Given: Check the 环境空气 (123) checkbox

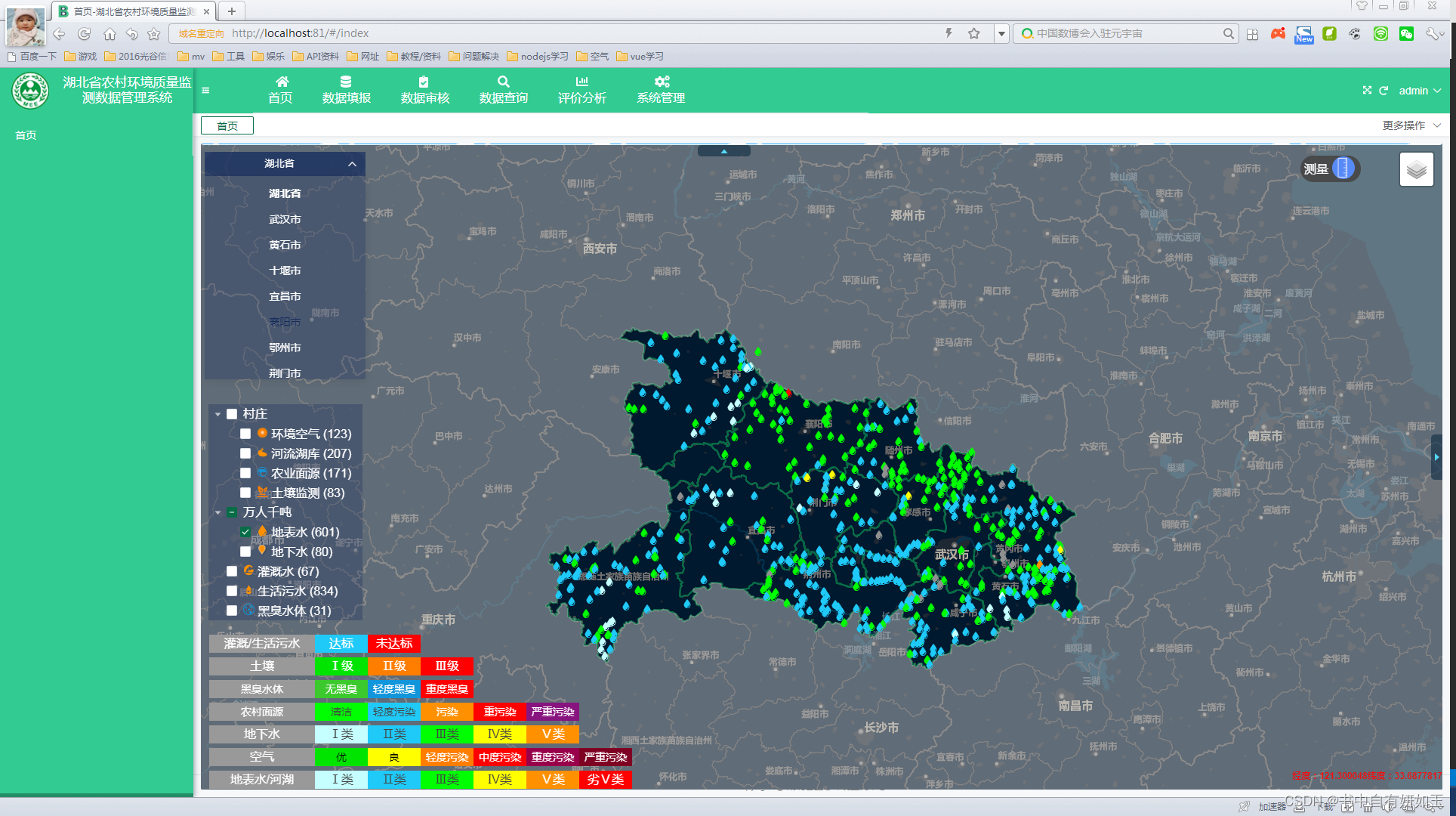Looking at the screenshot, I should [245, 434].
